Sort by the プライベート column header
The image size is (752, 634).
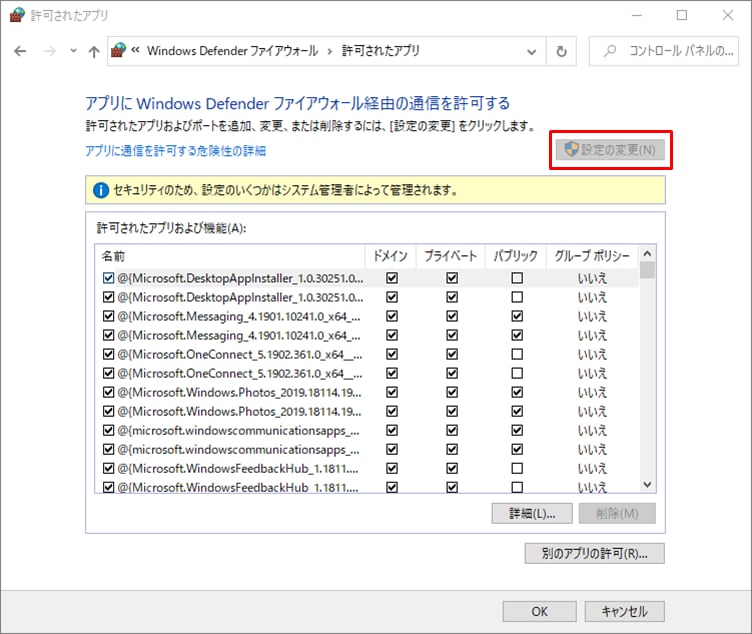point(450,256)
